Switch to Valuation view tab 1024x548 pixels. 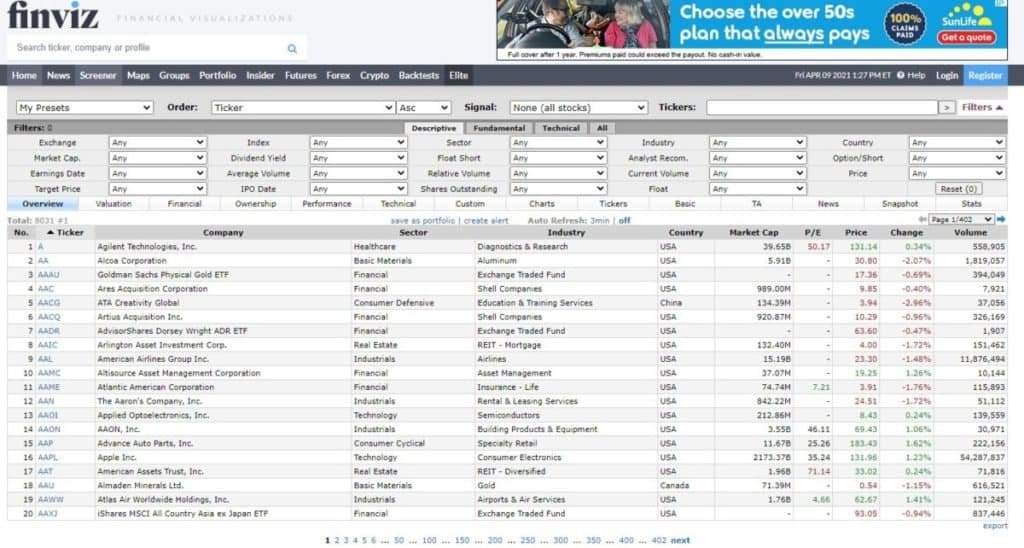click(114, 204)
